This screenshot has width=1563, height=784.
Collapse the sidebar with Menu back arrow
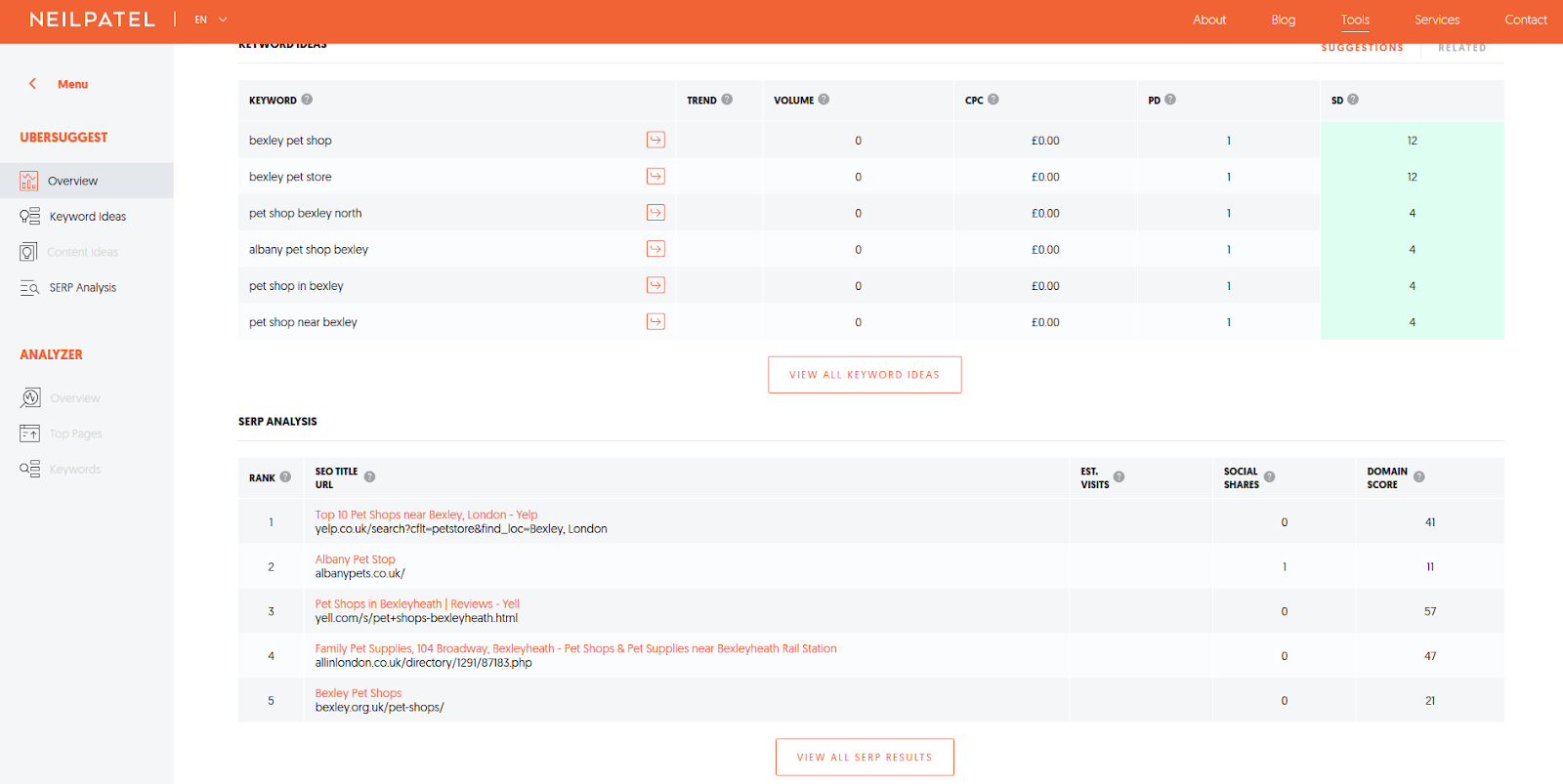33,84
